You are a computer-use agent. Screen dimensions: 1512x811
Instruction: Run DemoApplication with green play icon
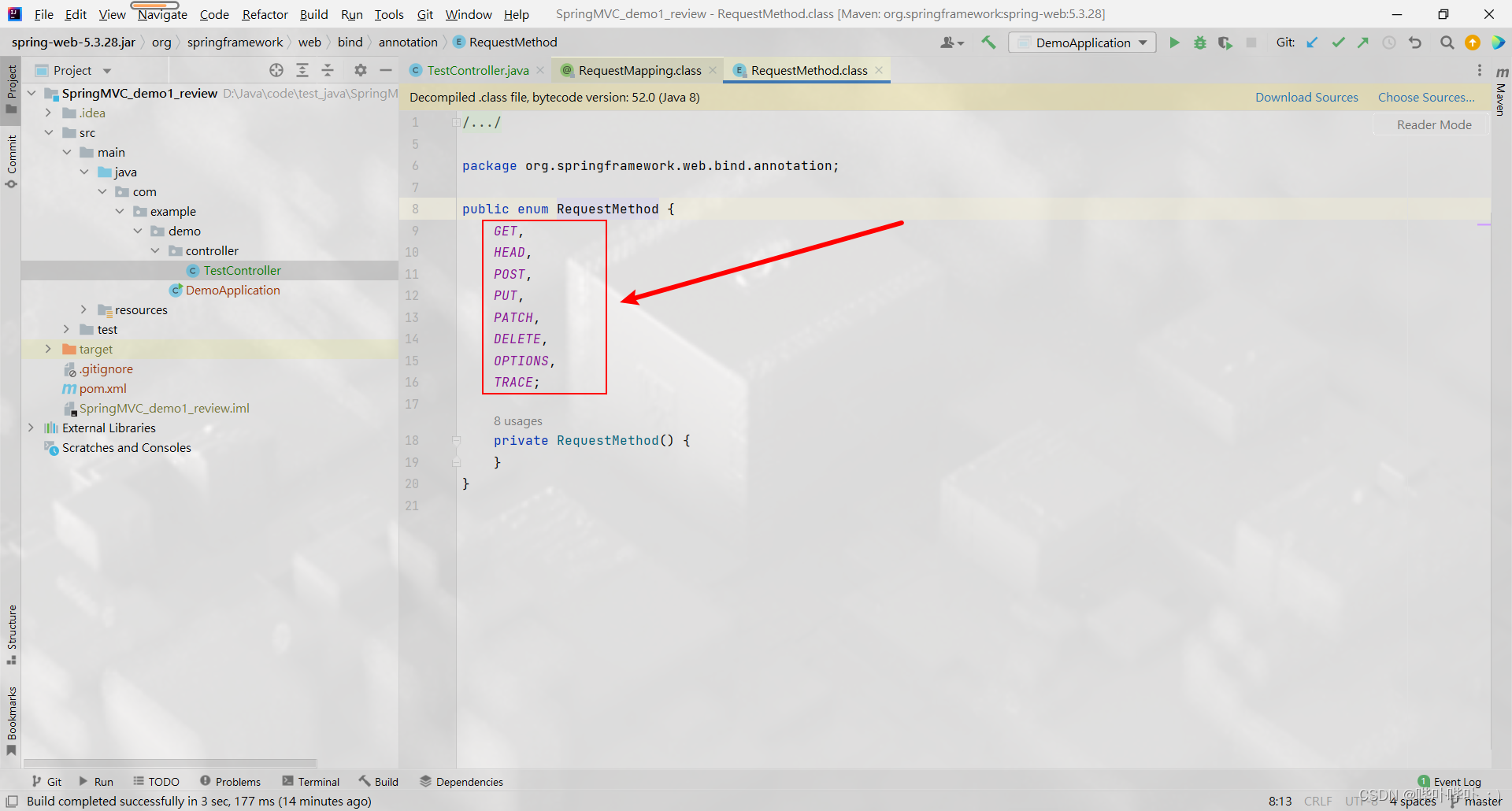[1174, 43]
